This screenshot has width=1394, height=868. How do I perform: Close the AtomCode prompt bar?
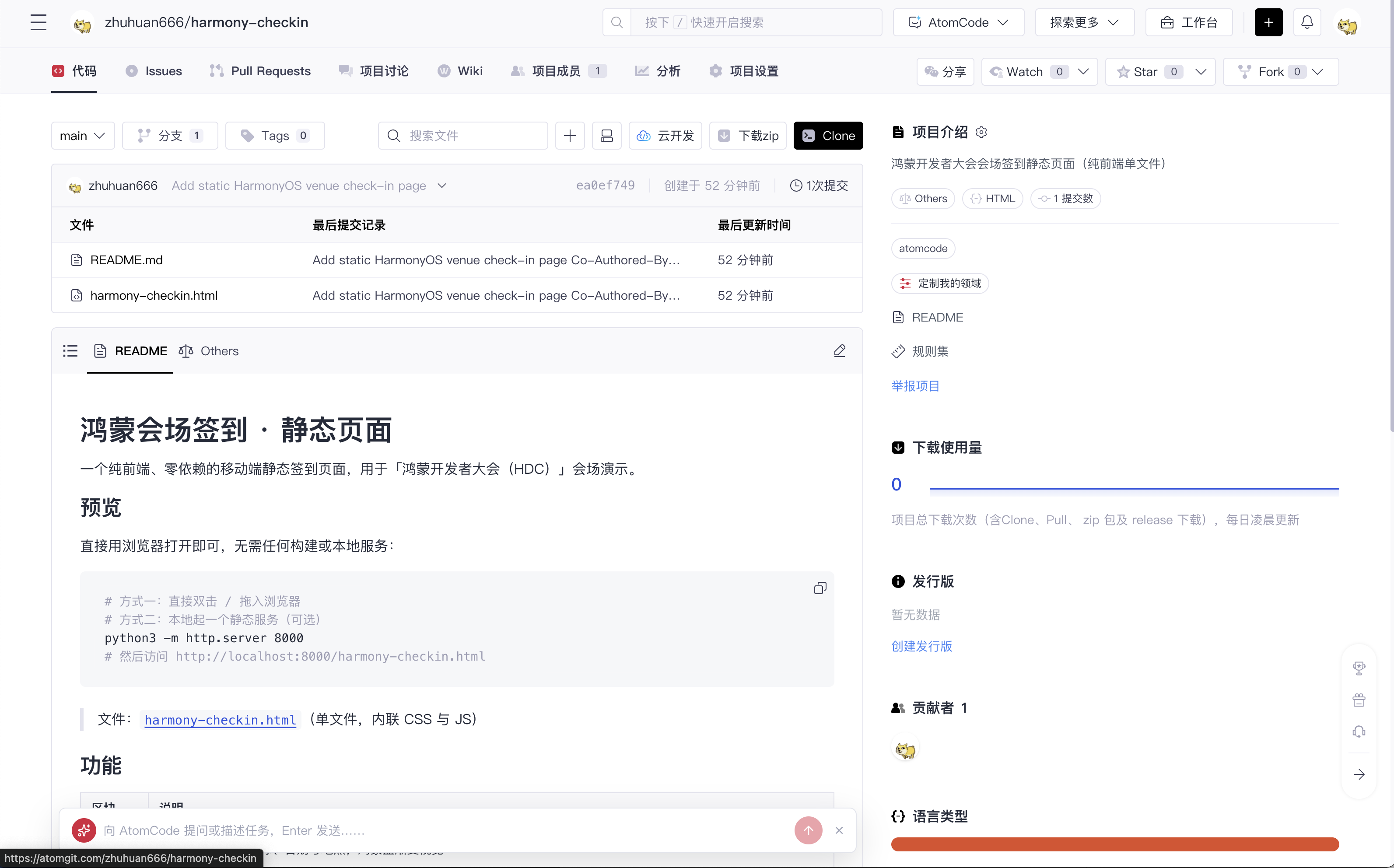[839, 830]
